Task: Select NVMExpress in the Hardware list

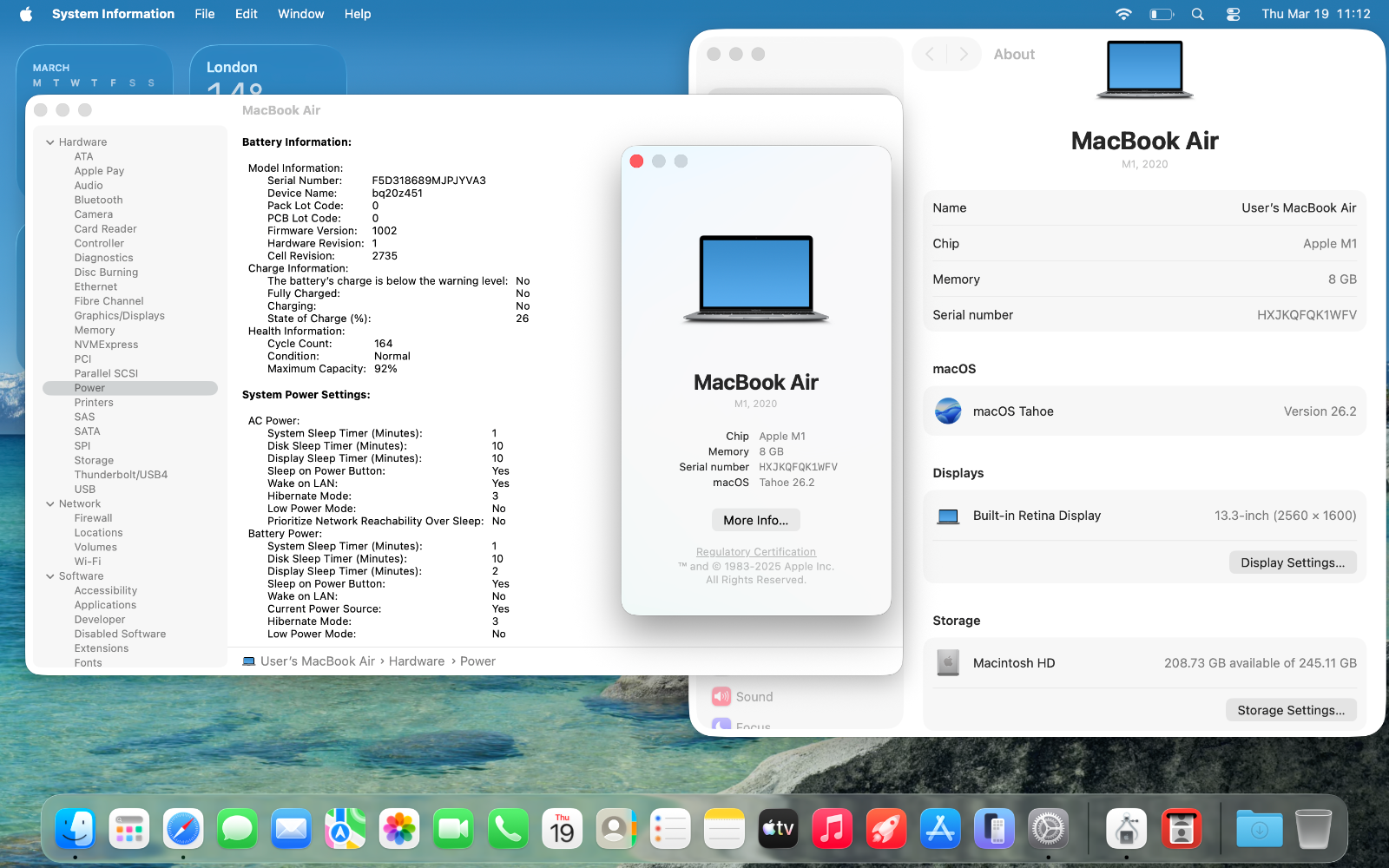Action: tap(106, 345)
